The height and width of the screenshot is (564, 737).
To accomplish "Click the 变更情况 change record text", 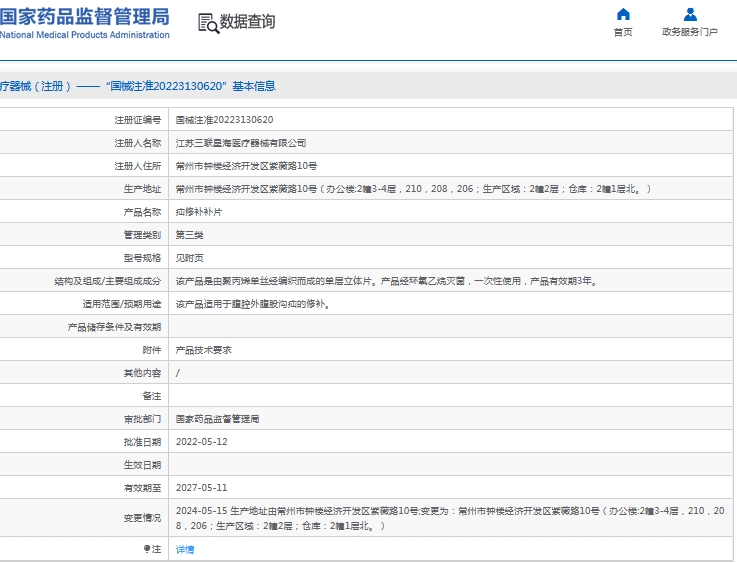I will pos(450,518).
